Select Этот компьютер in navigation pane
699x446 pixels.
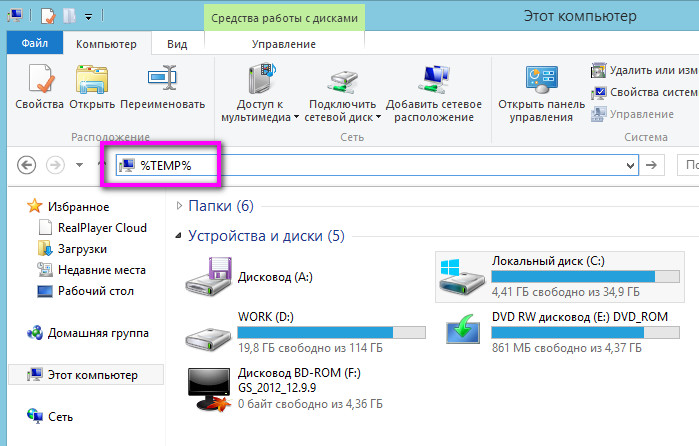[x=86, y=375]
